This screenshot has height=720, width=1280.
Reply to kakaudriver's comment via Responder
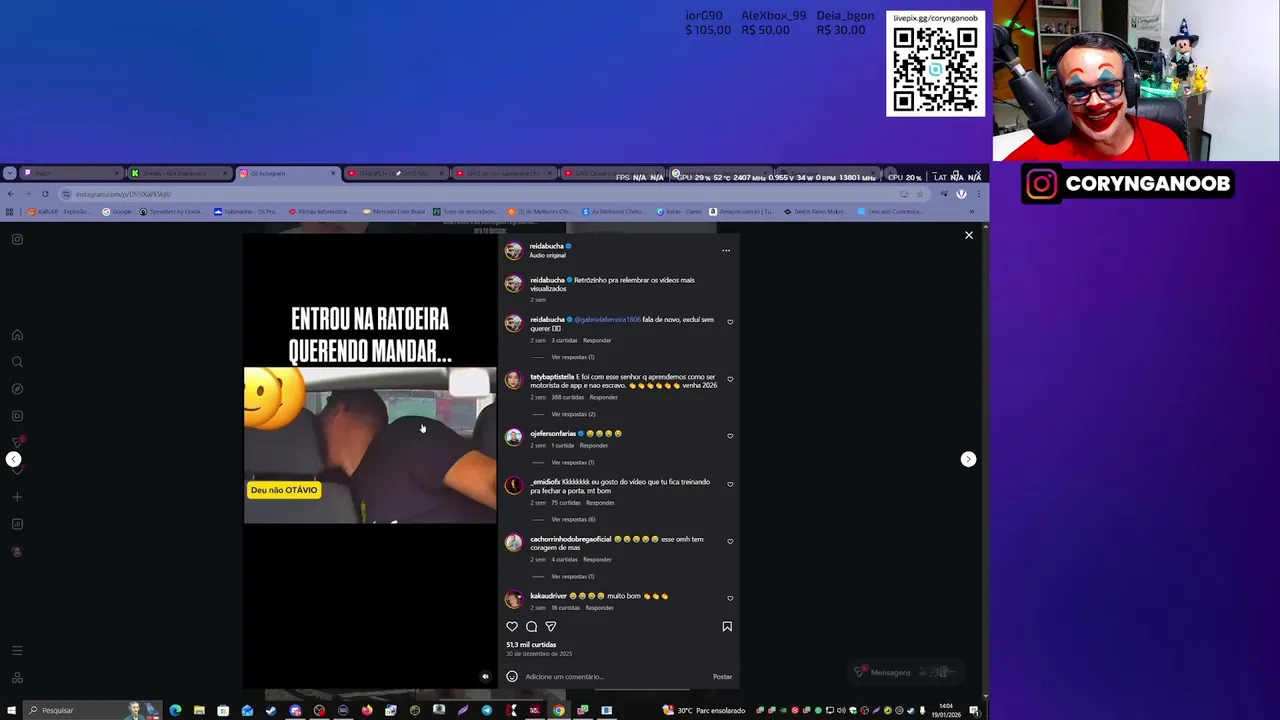point(599,608)
